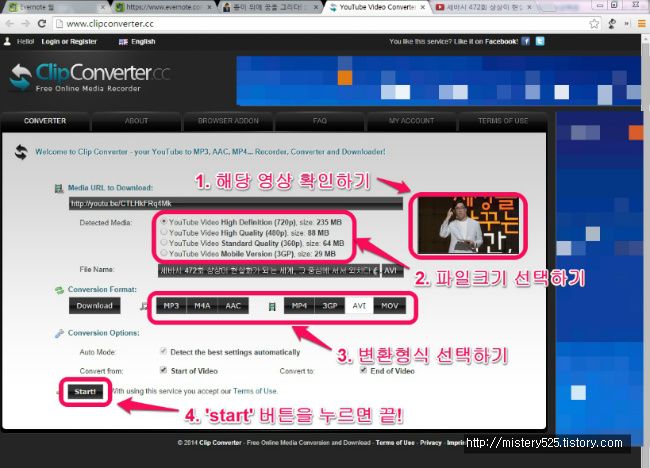Switch to the Evernote browser tab
The image size is (650, 468).
tap(56, 7)
